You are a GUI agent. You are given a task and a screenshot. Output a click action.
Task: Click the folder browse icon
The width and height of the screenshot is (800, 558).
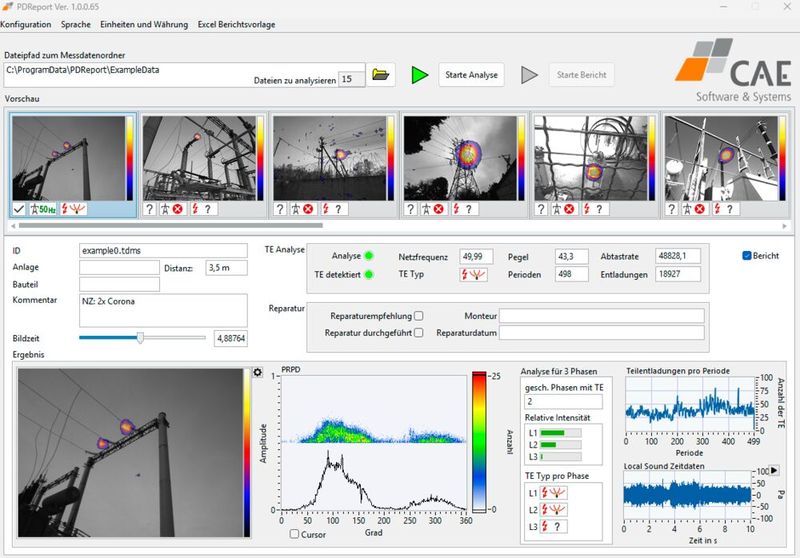(381, 74)
